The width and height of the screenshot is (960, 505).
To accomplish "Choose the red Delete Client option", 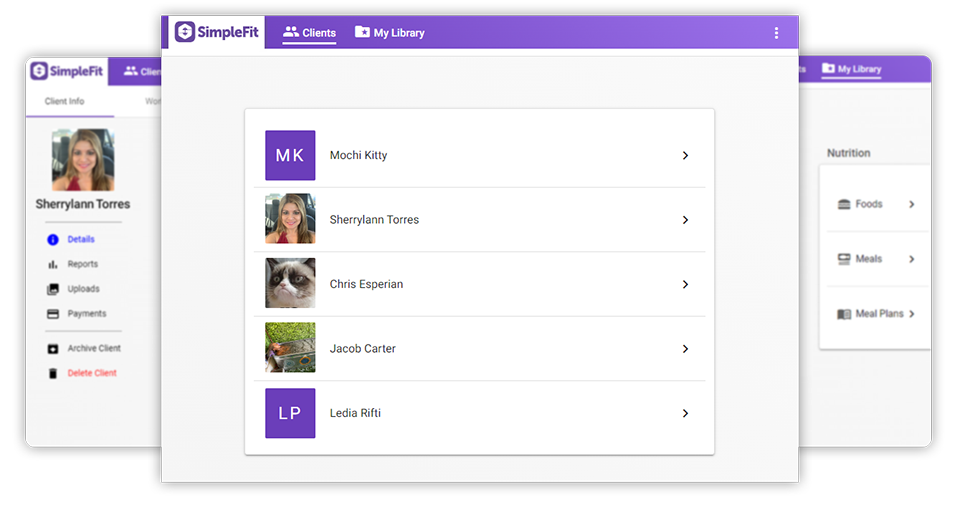I will point(92,373).
